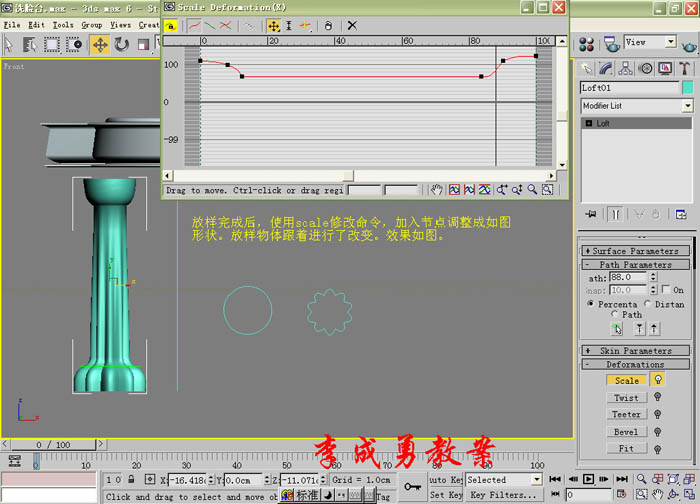Expand the Surface Parameters rollout
Screen dimensions: 700x504
click(636, 251)
